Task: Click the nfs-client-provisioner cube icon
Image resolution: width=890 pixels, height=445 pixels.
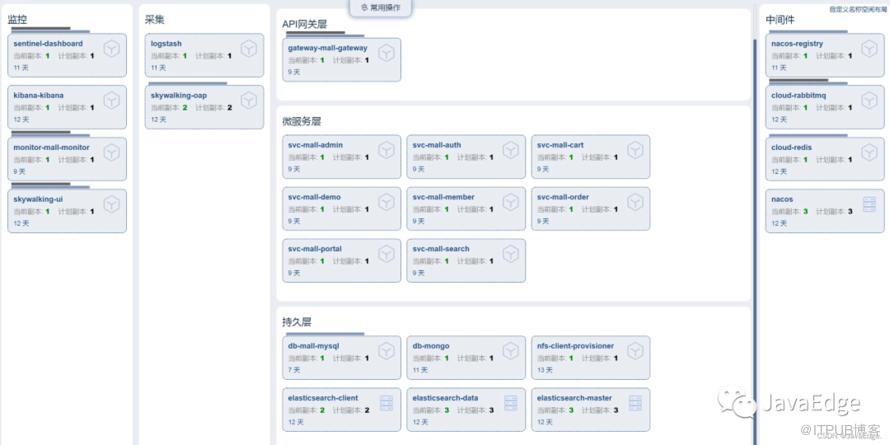Action: tap(635, 351)
